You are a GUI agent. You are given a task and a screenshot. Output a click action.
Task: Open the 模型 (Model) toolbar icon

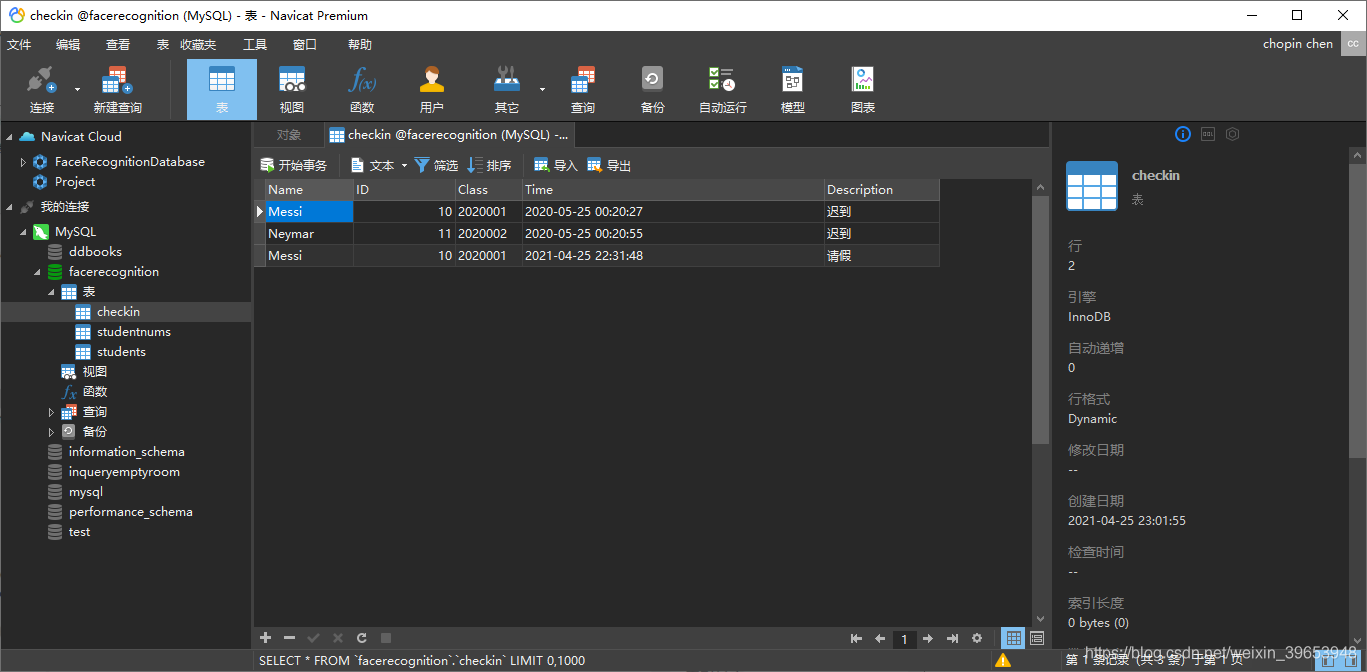792,88
